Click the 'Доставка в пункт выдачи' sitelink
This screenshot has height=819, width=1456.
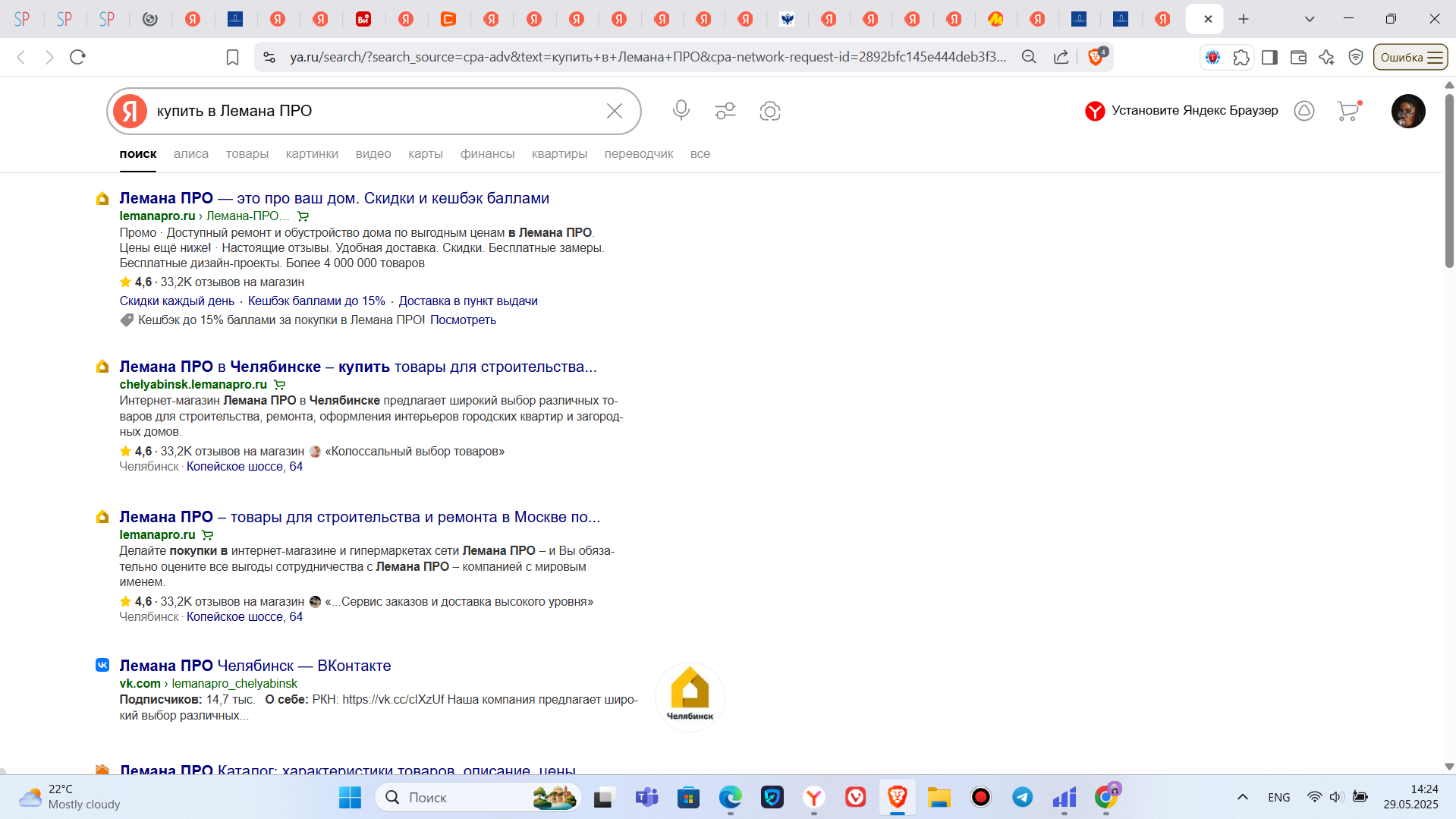[x=468, y=301]
